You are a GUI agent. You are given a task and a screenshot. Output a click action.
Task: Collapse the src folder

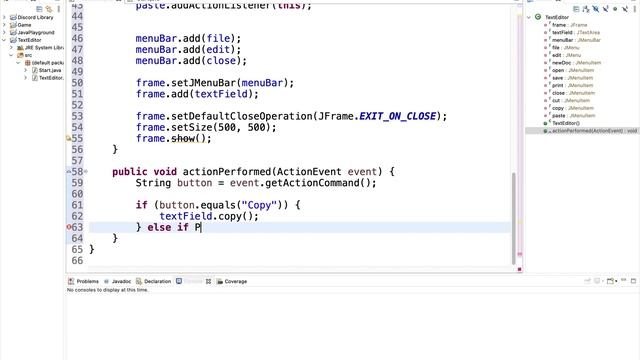point(11,55)
